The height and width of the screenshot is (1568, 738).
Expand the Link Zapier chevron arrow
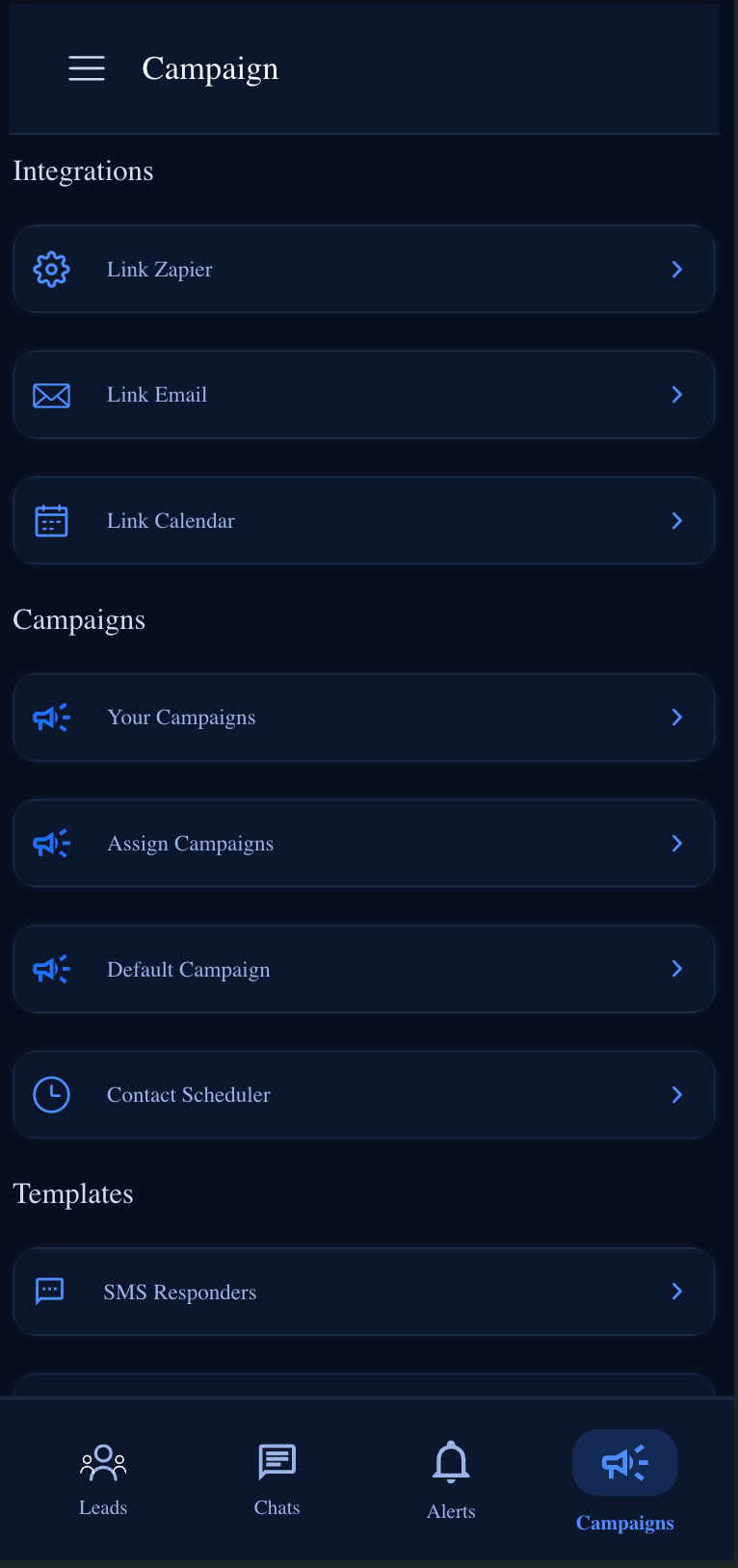pos(677,270)
